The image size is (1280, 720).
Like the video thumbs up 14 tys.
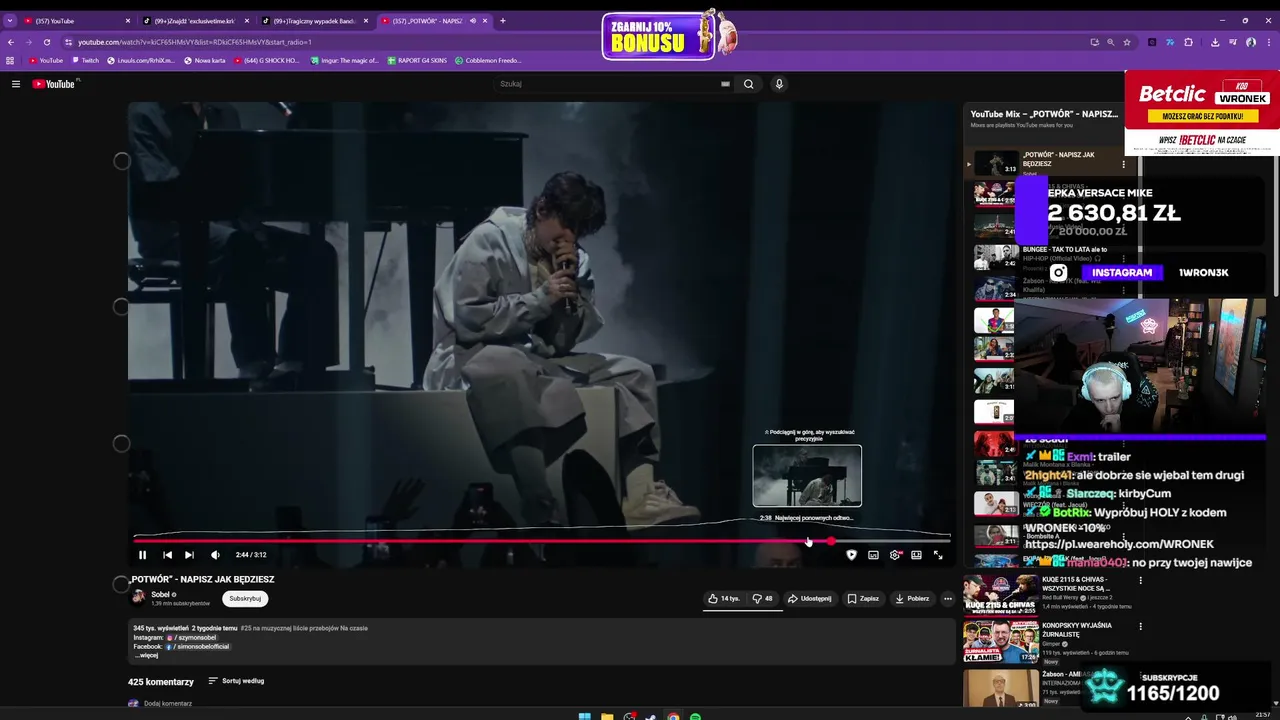(723, 599)
